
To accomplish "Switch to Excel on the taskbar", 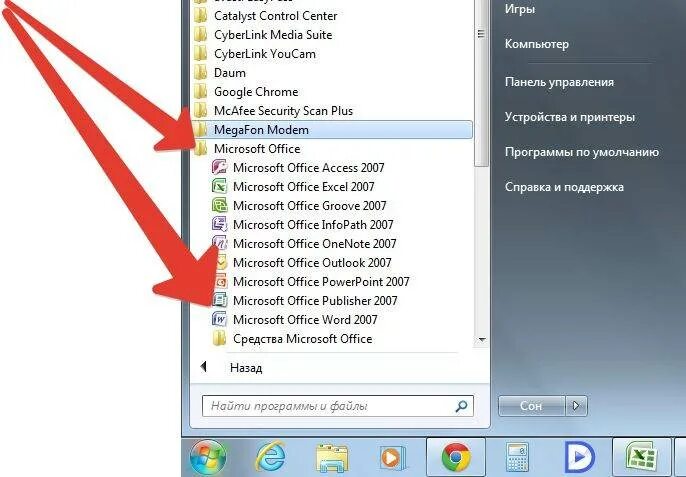I will (x=642, y=457).
